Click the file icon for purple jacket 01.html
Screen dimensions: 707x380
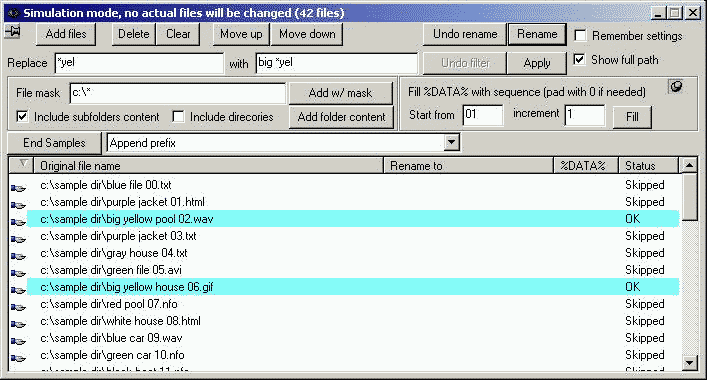(18, 205)
